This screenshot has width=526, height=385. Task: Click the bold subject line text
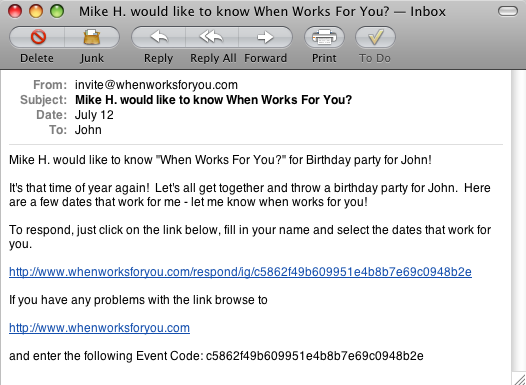(213, 100)
